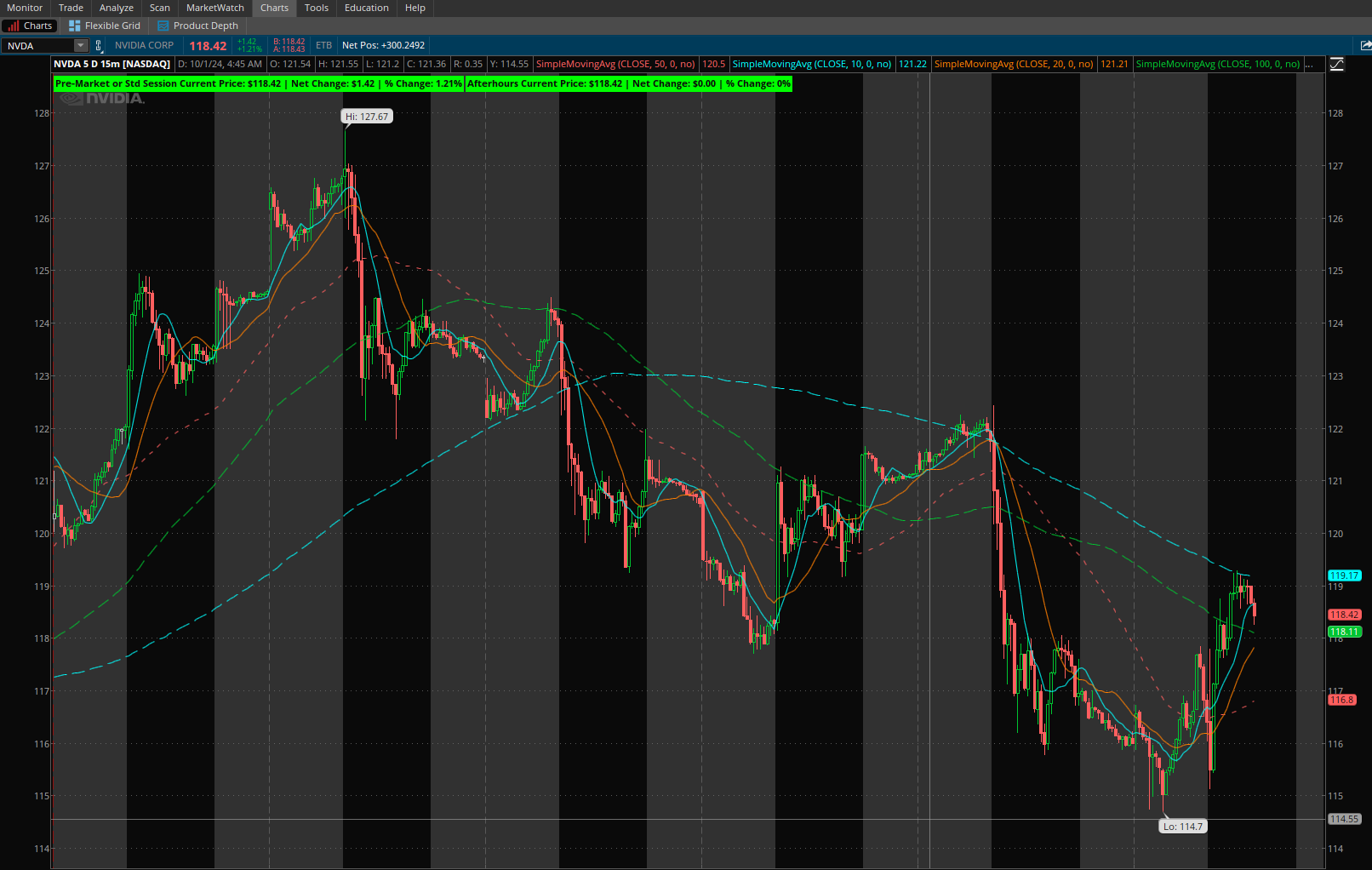Viewport: 1372px width, 870px height.
Task: Click the NVIDIA CORP company name
Action: pyautogui.click(x=144, y=45)
